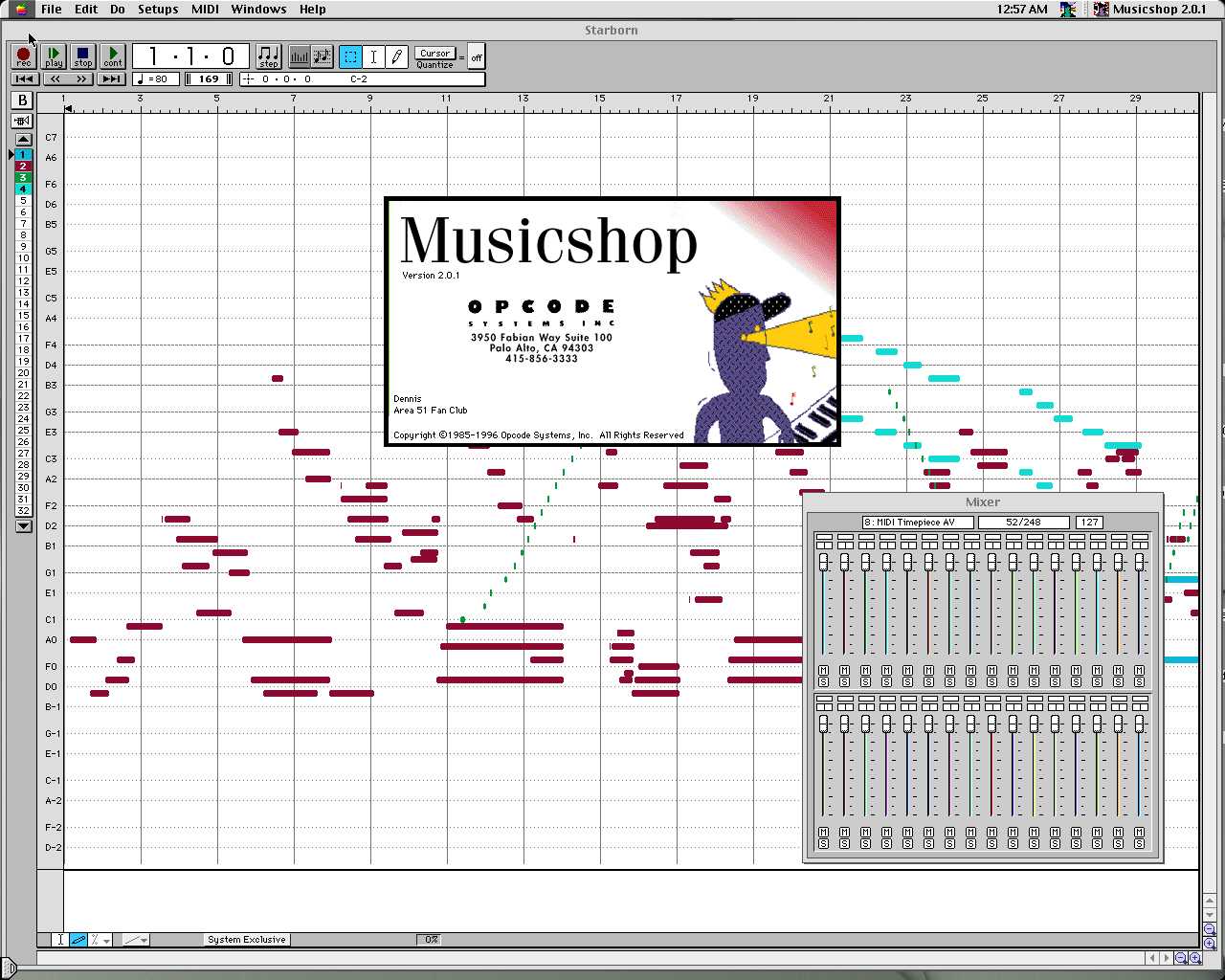This screenshot has height=980, width=1225.
Task: Click the red rec record button
Action: (x=24, y=56)
